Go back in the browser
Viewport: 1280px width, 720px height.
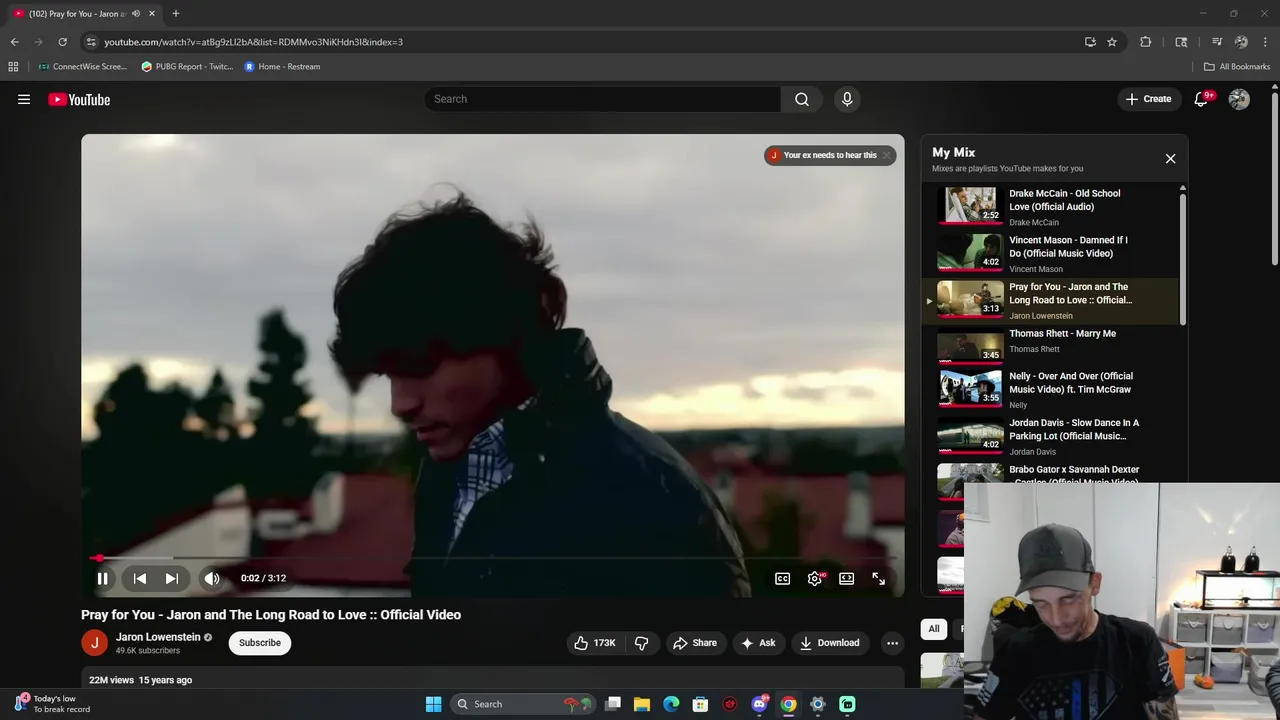[x=14, y=42]
